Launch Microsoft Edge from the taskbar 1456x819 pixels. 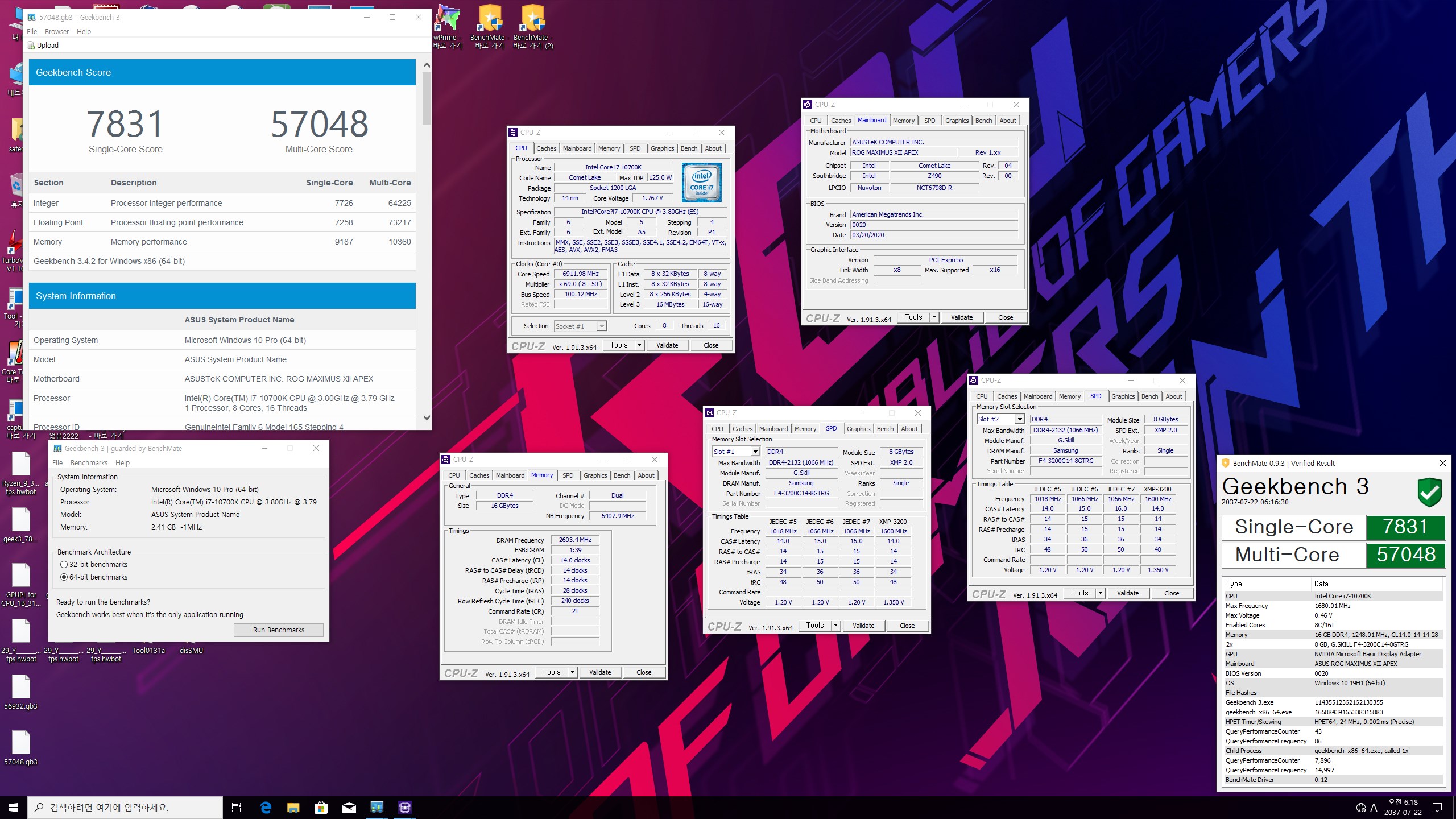tap(266, 808)
